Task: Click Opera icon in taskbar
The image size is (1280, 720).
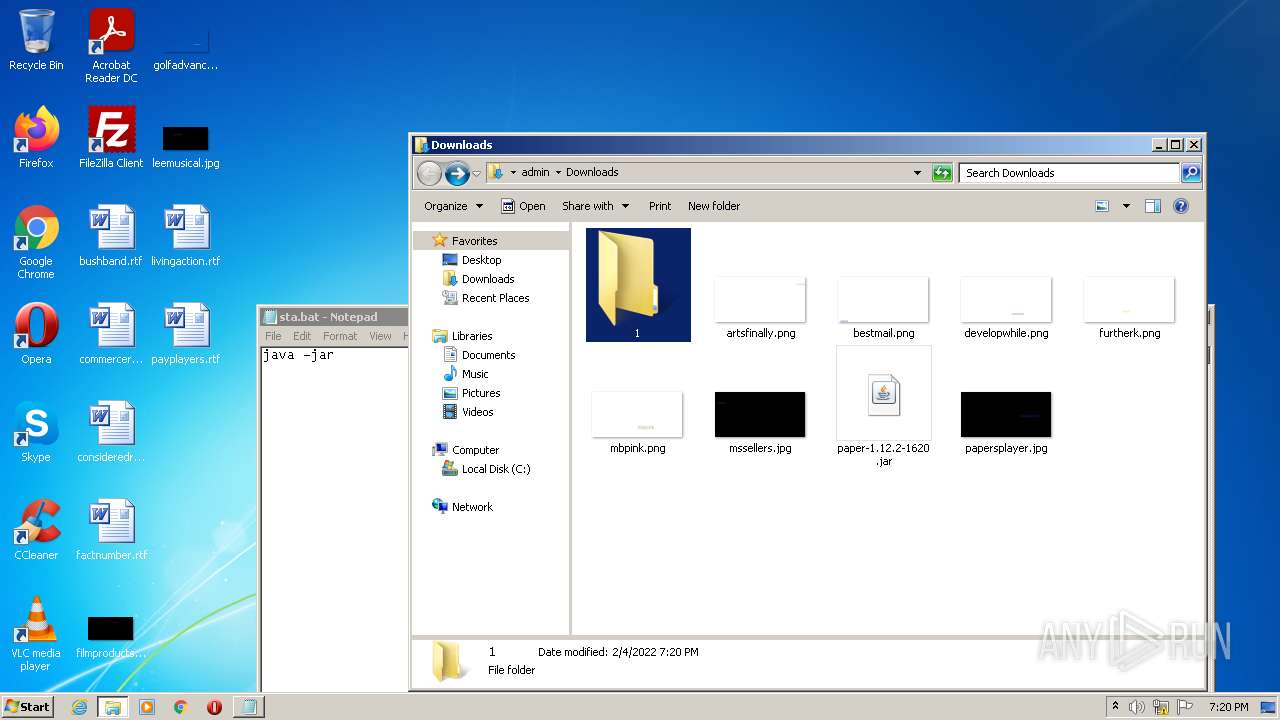Action: 214,707
